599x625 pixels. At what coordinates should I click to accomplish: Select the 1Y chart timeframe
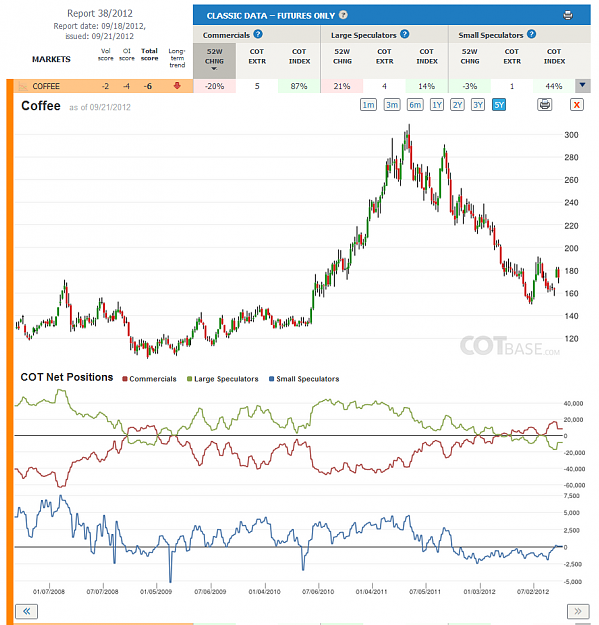click(437, 105)
